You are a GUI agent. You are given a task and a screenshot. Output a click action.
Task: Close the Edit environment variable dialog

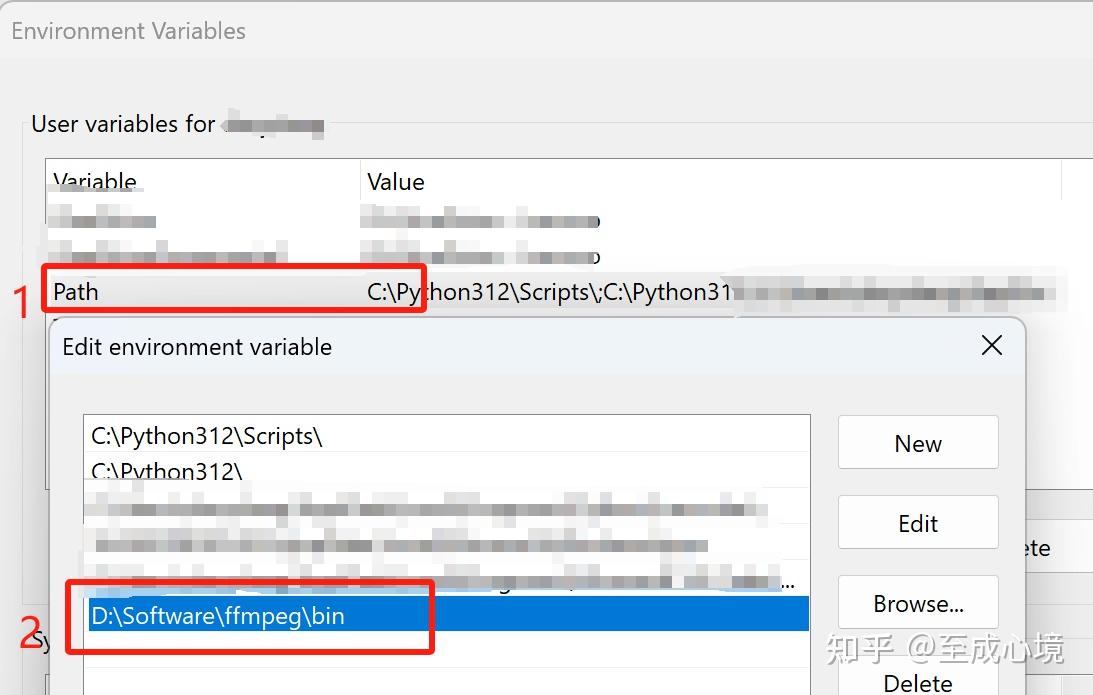click(991, 345)
